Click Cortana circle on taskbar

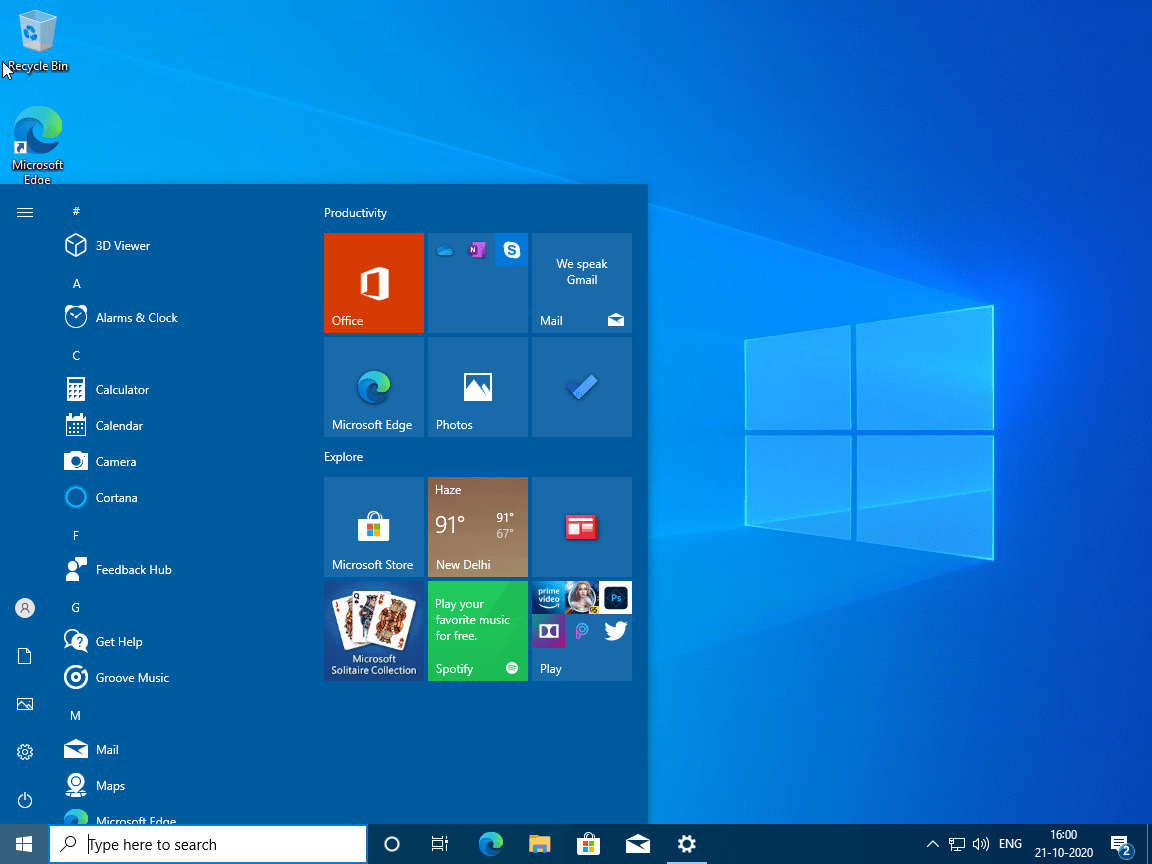392,844
